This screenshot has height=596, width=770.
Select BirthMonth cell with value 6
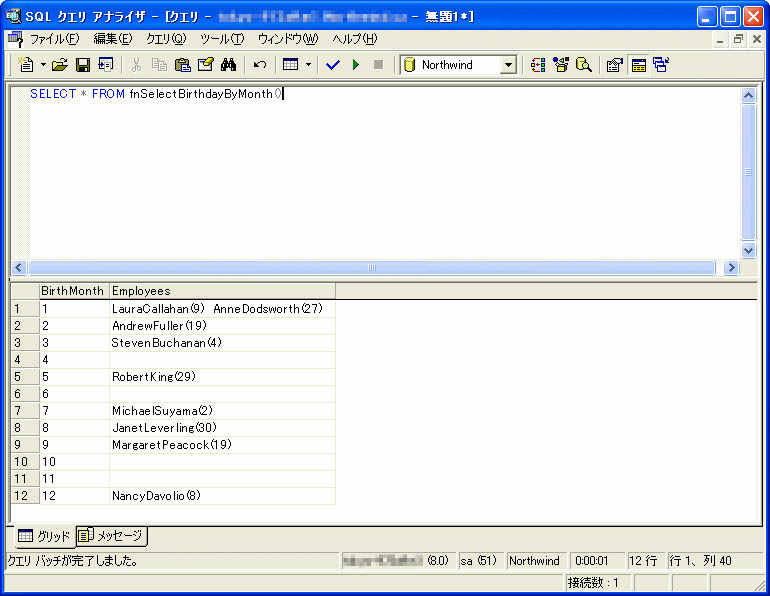(x=74, y=394)
